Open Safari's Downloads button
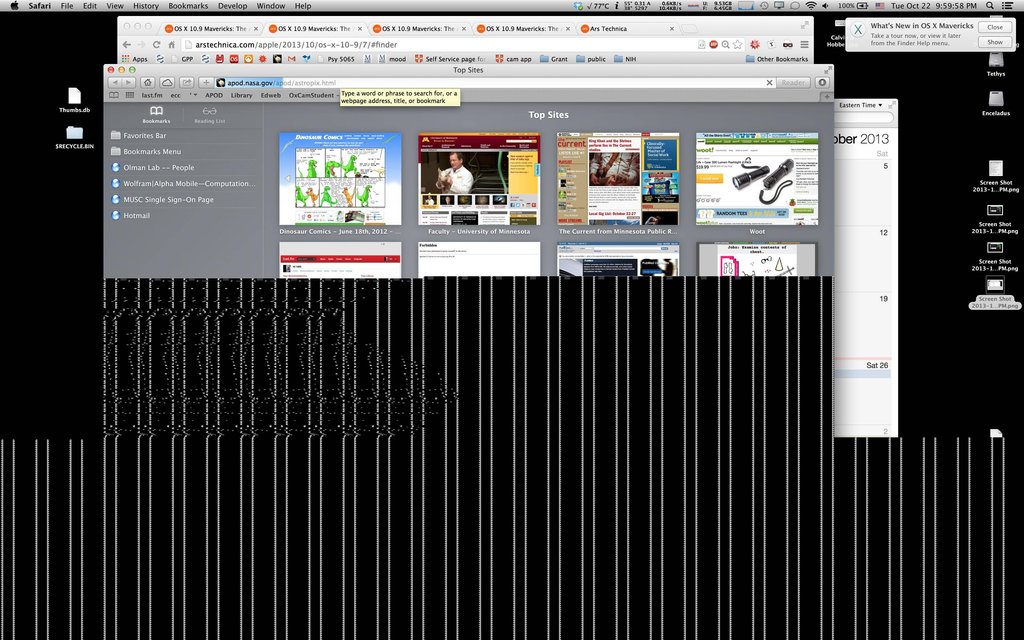This screenshot has height=640, width=1024. pyautogui.click(x=822, y=83)
